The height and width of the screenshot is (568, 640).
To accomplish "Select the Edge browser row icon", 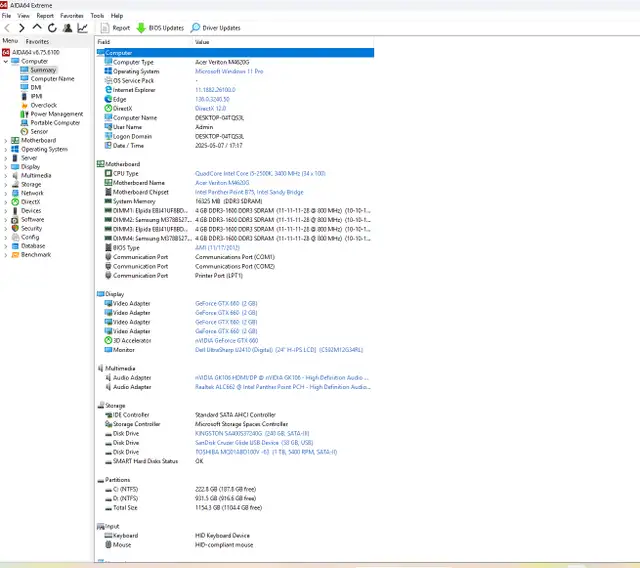I will click(108, 99).
